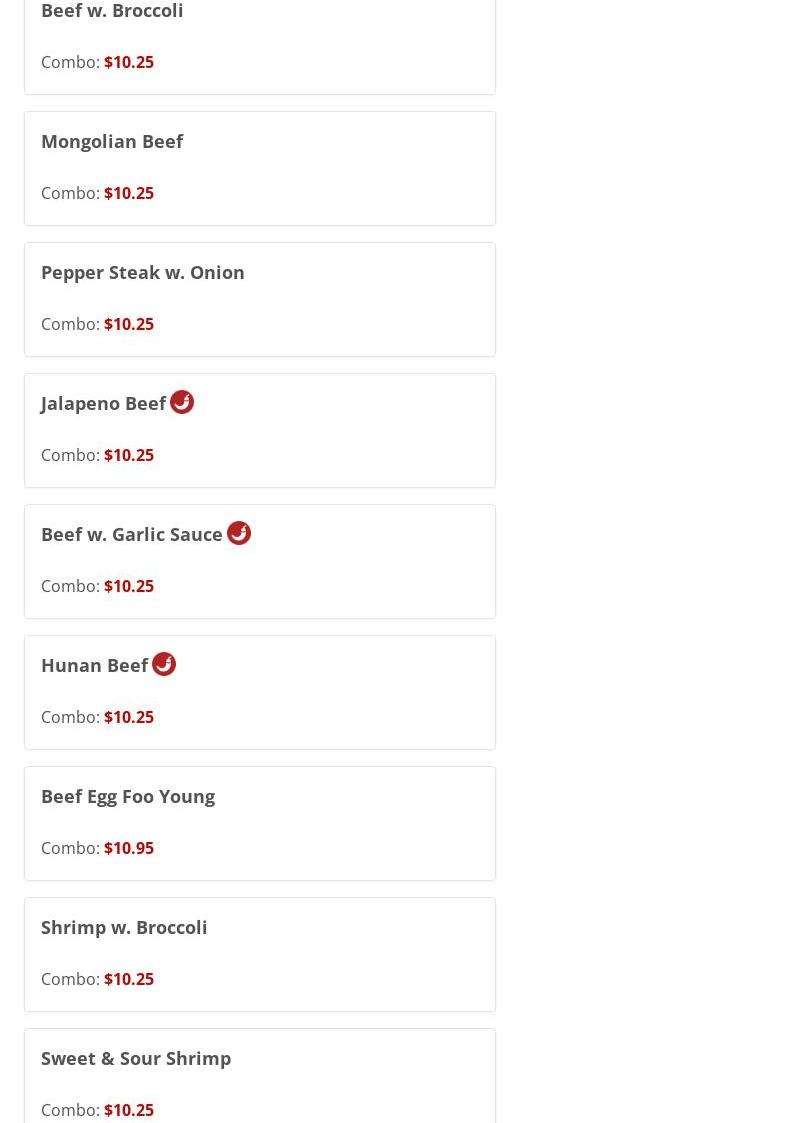Click the Shrimp w. Broccoli combo price
785x1123 pixels.
coord(129,979)
